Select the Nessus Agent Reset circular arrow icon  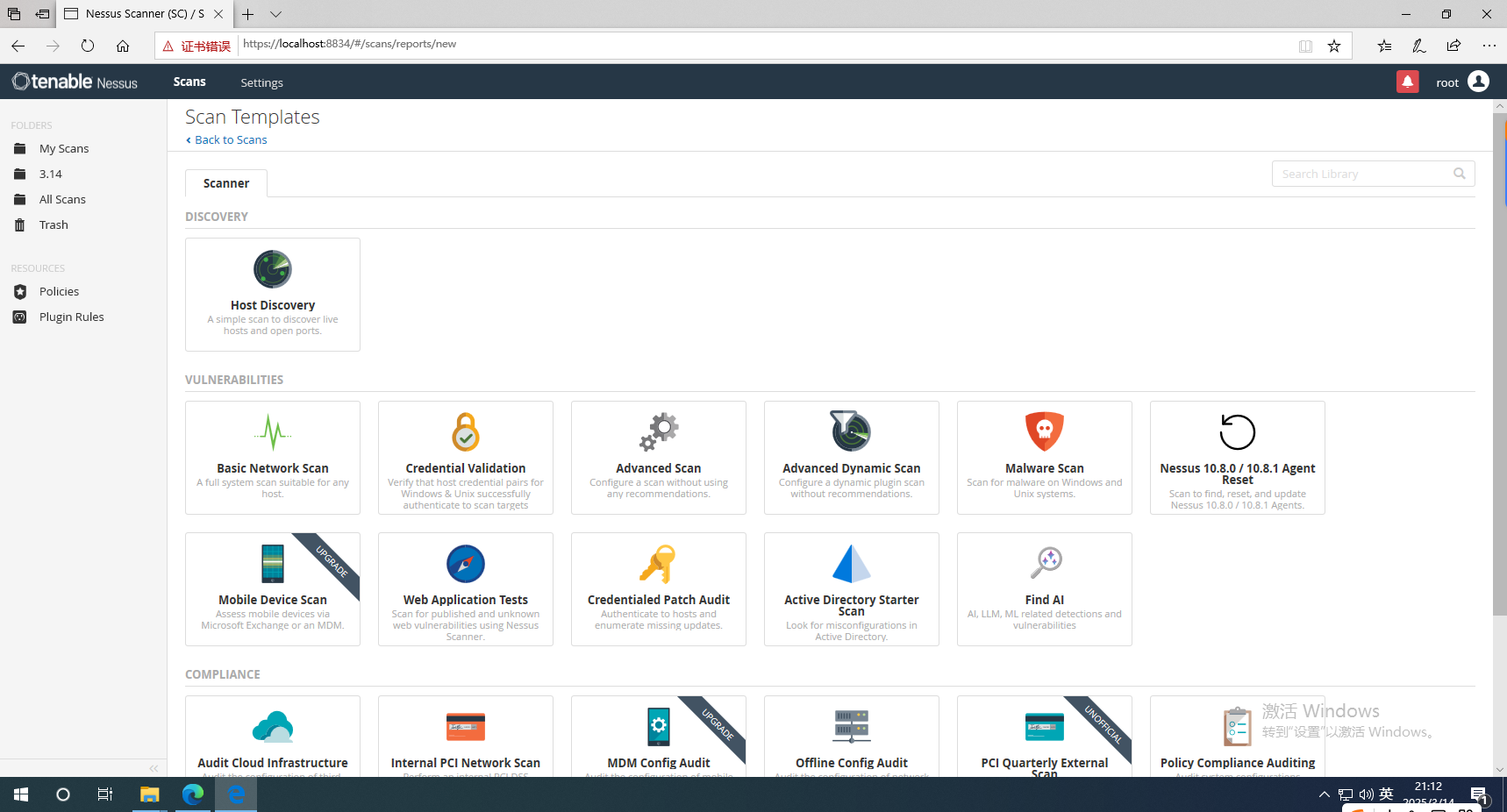click(x=1238, y=432)
